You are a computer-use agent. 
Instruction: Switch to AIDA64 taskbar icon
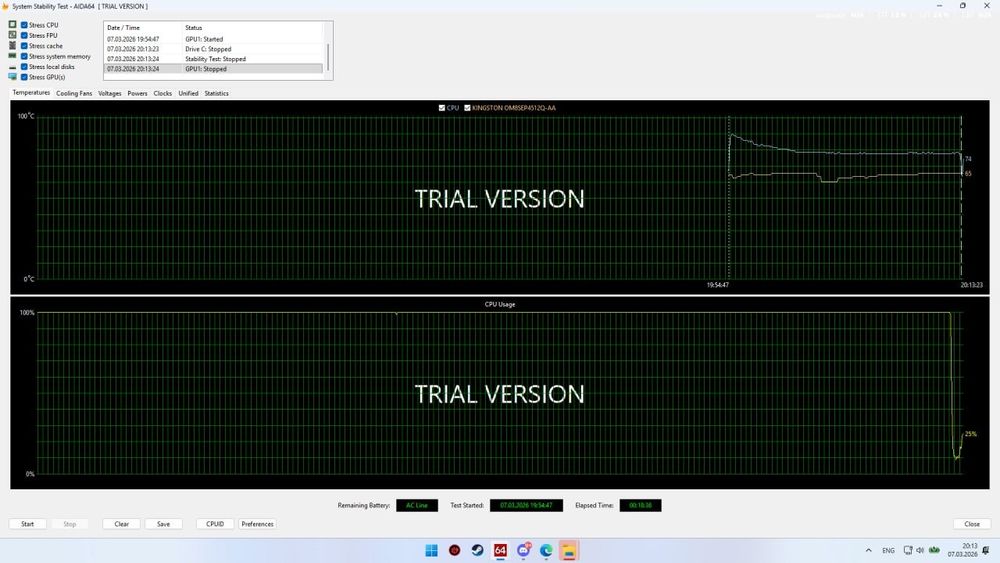click(x=500, y=550)
